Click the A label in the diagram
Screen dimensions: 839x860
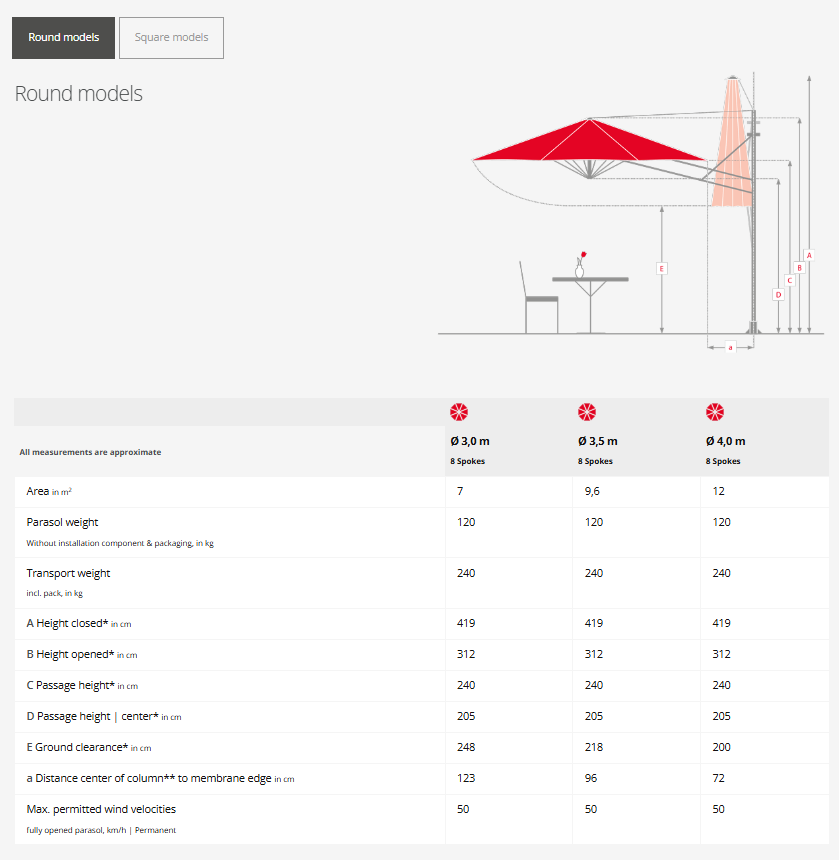coord(809,254)
